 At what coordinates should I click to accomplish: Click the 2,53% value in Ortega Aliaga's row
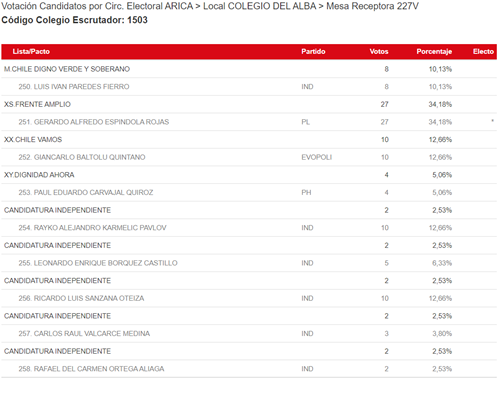click(x=442, y=369)
